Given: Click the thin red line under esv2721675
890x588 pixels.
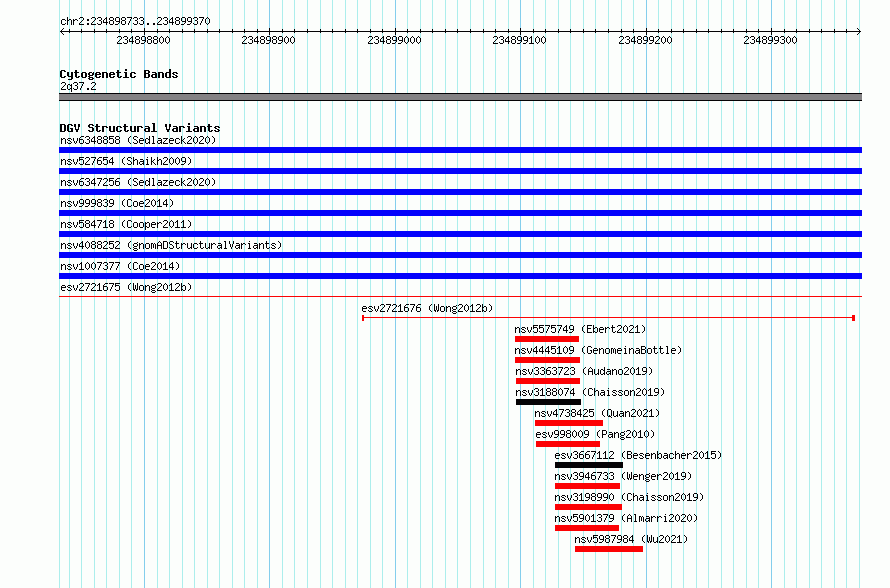Looking at the screenshot, I should tap(460, 296).
